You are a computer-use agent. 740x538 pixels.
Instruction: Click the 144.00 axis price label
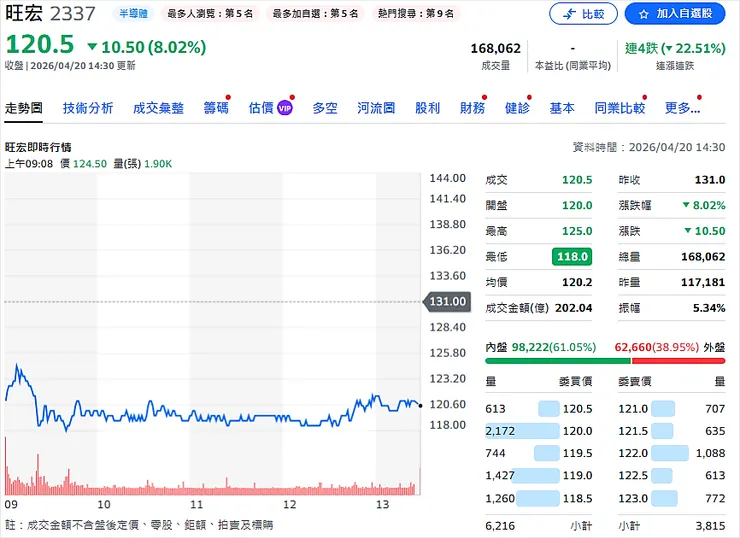click(x=447, y=178)
